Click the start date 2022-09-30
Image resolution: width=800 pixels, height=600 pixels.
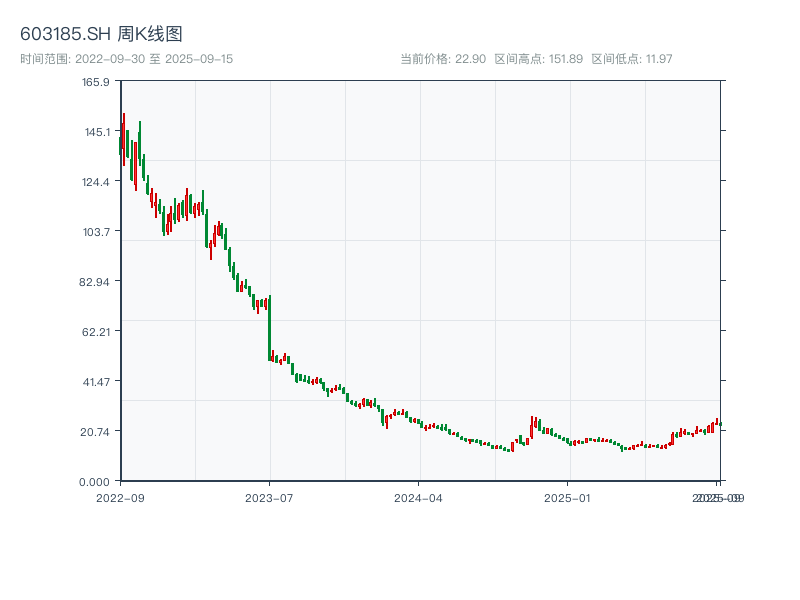coord(110,56)
